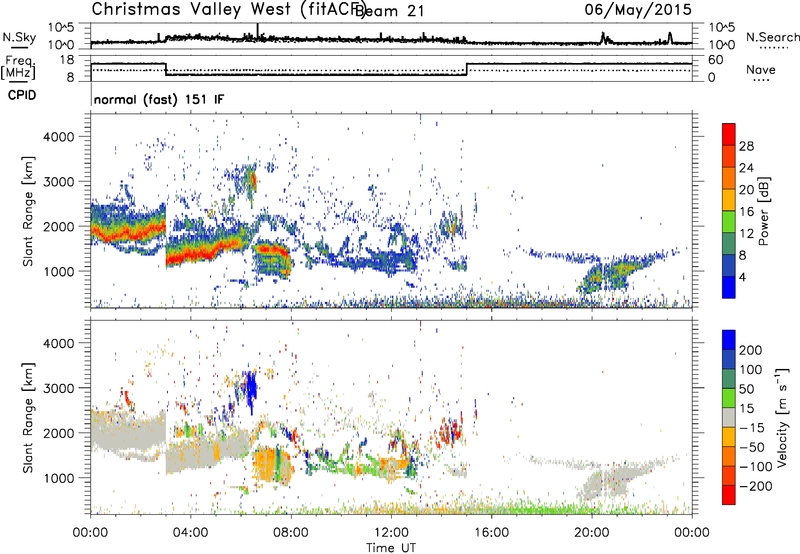Click the noise spike near 20:00 in sky panel

603,38
